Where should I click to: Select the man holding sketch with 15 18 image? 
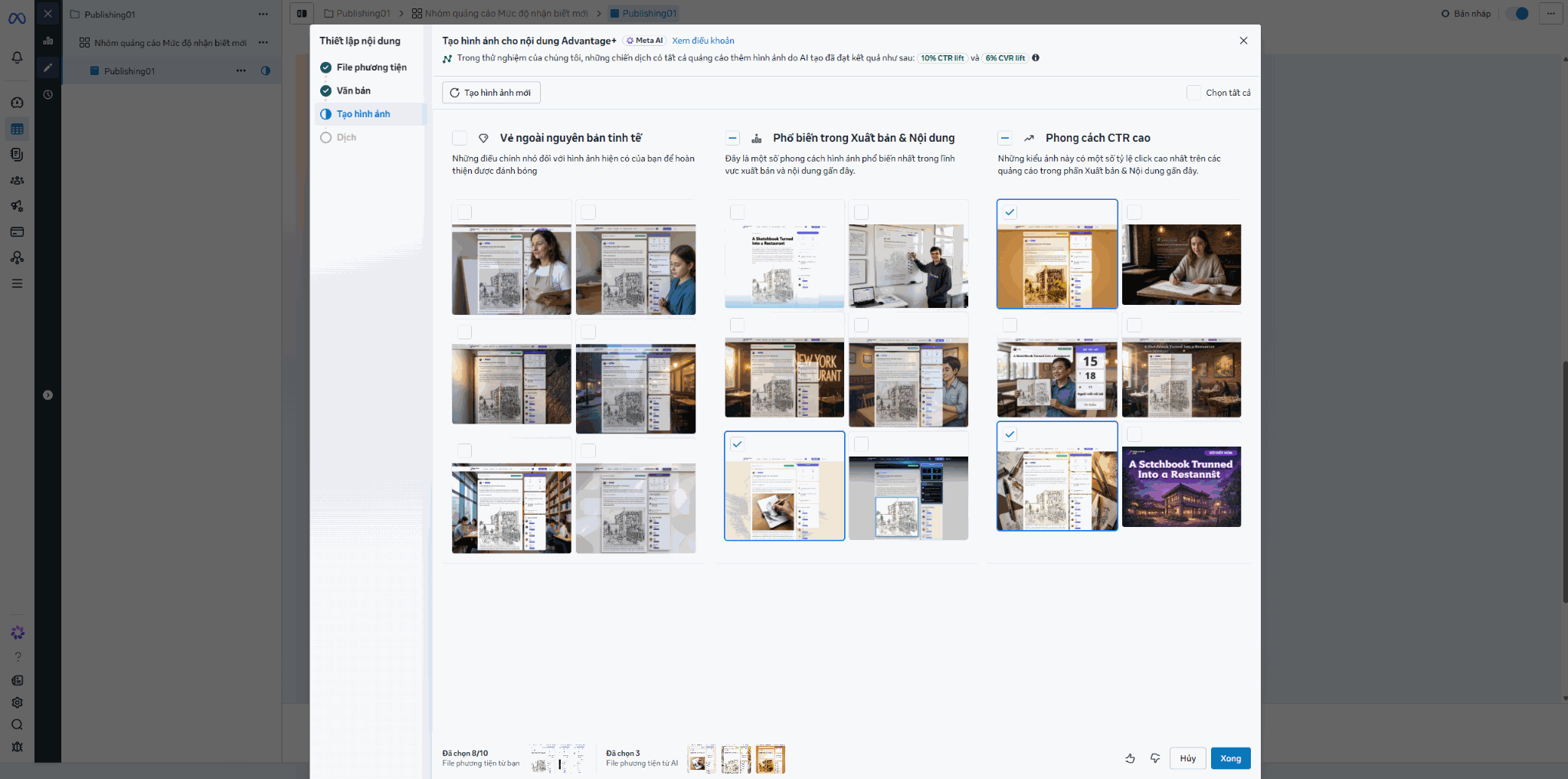click(x=1057, y=378)
